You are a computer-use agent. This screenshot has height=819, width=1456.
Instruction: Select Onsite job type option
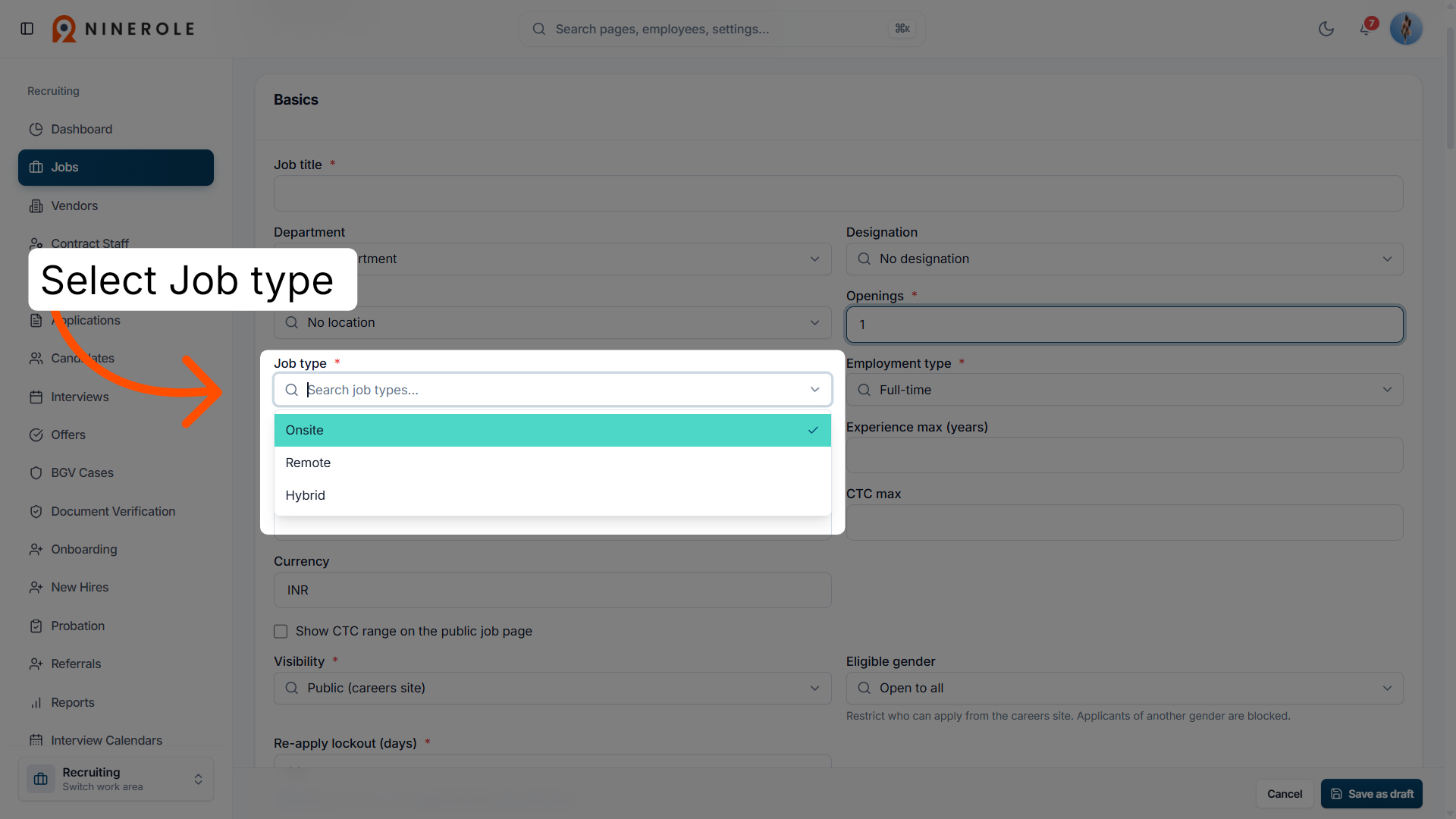tap(552, 431)
